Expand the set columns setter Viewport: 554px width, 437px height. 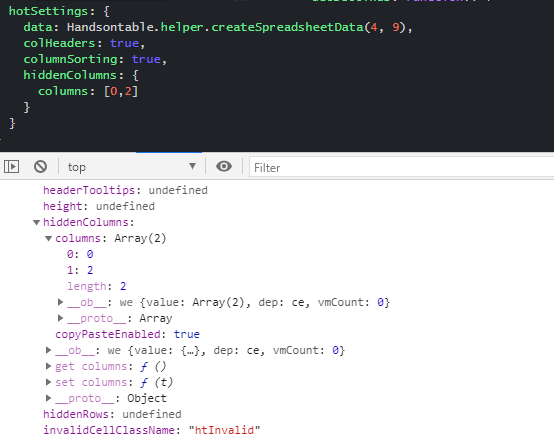48,382
